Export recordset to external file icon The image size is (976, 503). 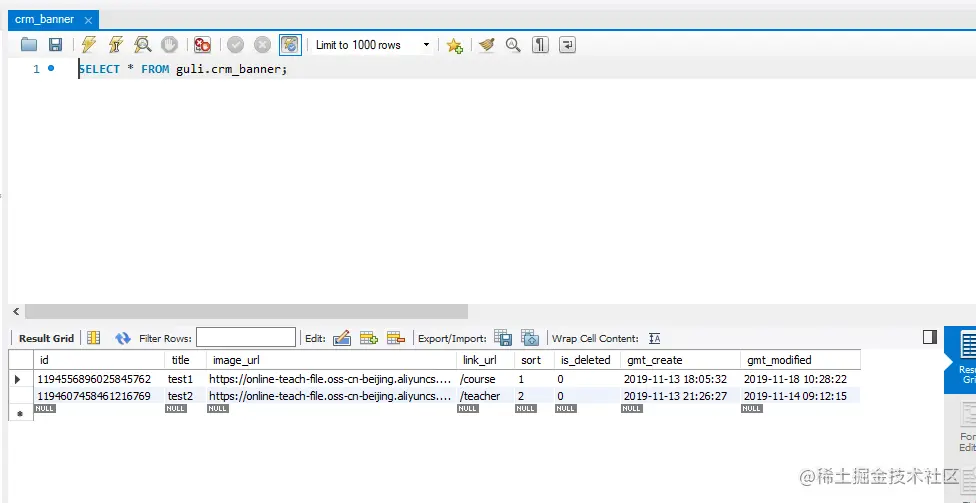pos(503,337)
